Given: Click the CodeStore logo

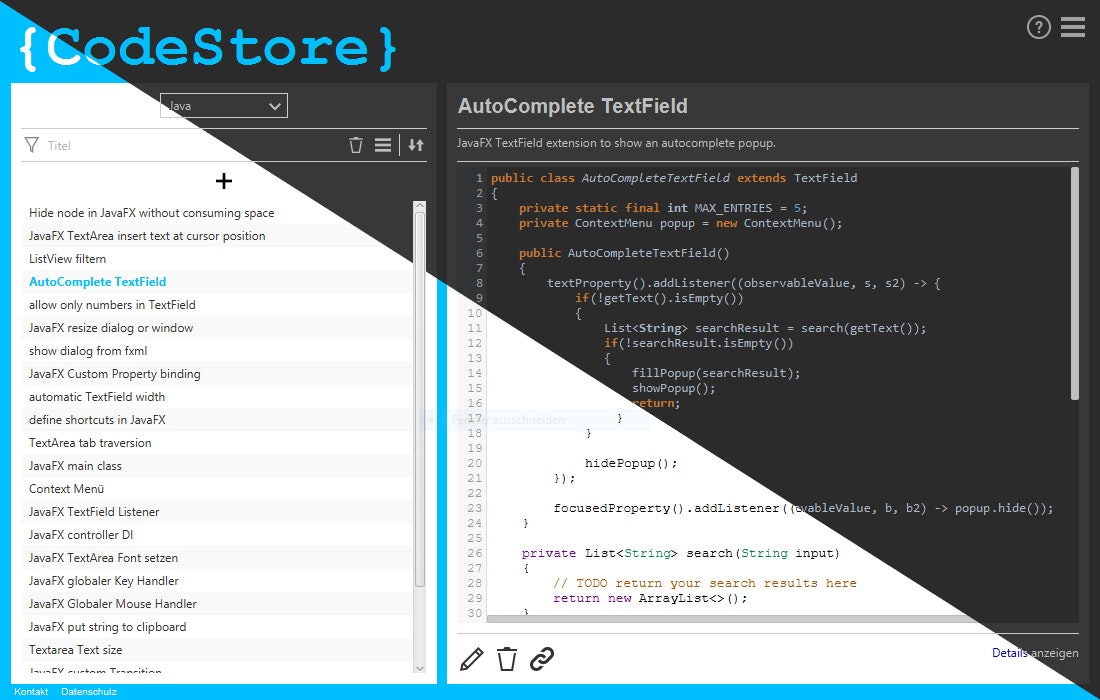Looking at the screenshot, I should pyautogui.click(x=208, y=48).
